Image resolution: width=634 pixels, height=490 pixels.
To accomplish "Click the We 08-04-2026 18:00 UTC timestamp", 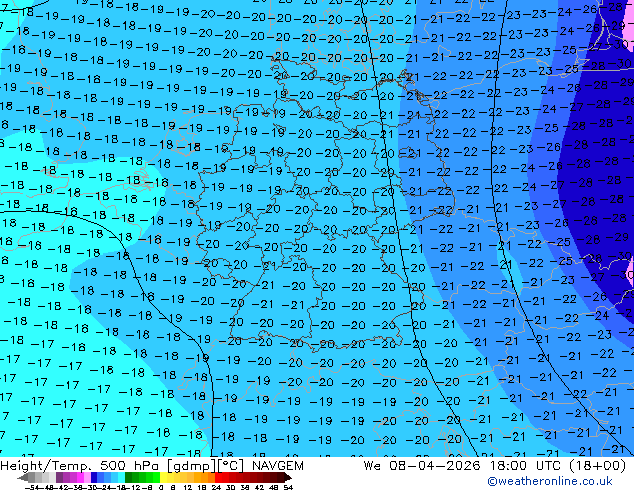I will (x=495, y=465).
